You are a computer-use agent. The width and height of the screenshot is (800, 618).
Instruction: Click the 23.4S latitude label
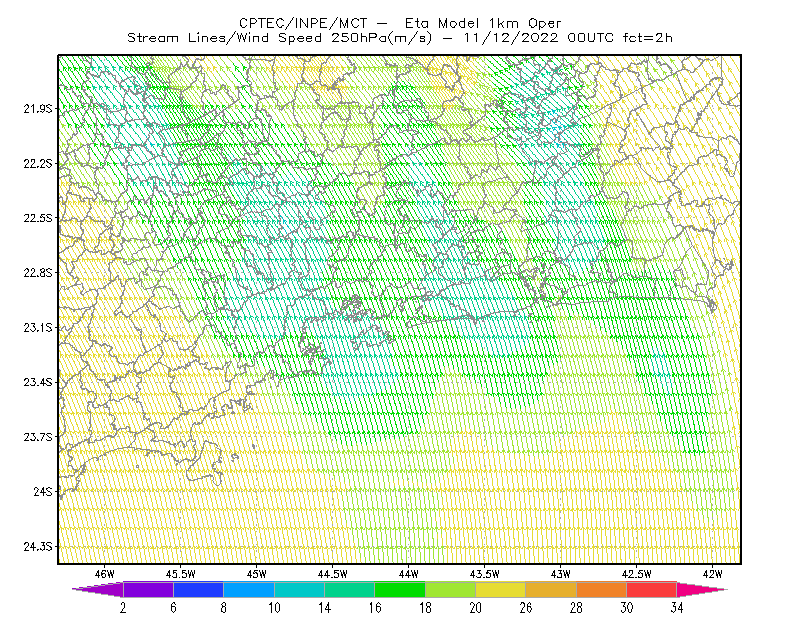click(38, 382)
